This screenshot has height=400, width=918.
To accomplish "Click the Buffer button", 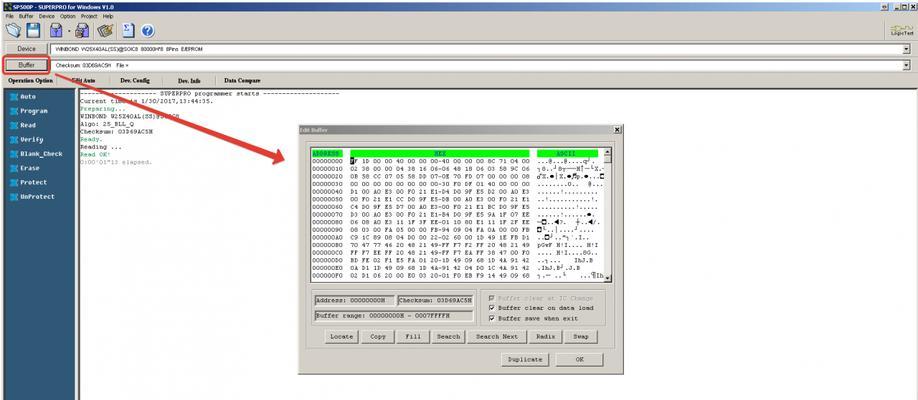I will [x=26, y=65].
